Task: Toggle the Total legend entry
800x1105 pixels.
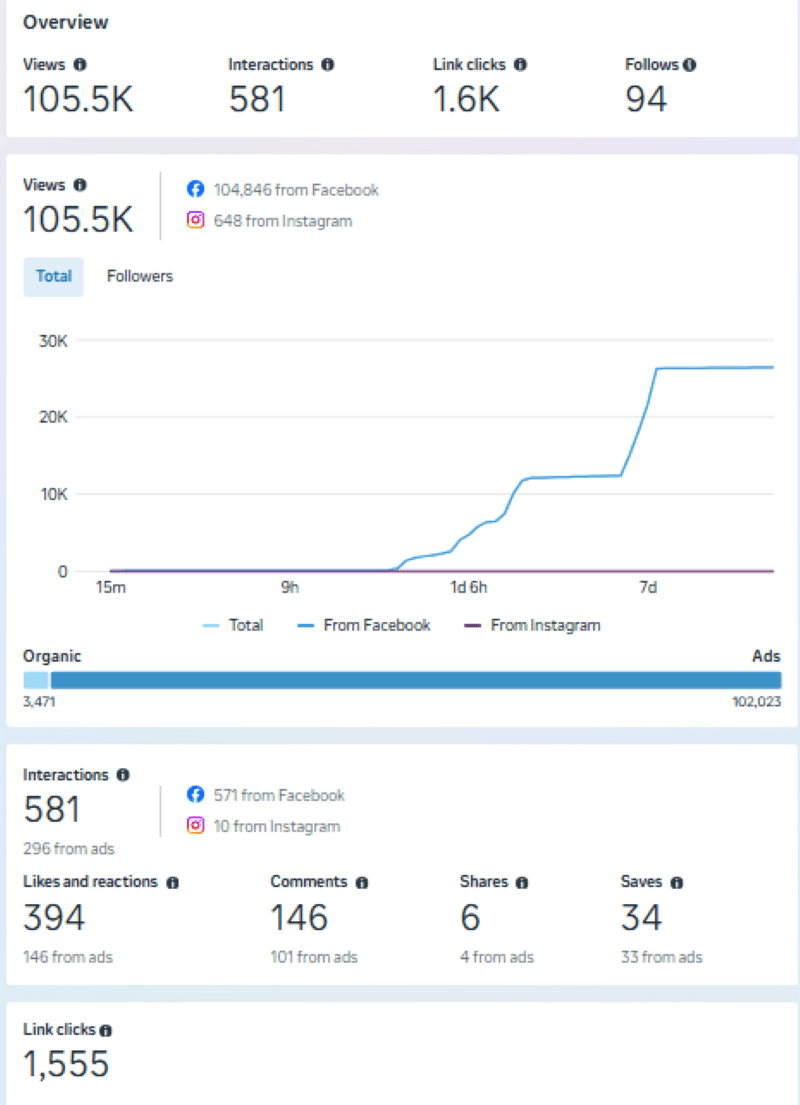Action: 233,625
